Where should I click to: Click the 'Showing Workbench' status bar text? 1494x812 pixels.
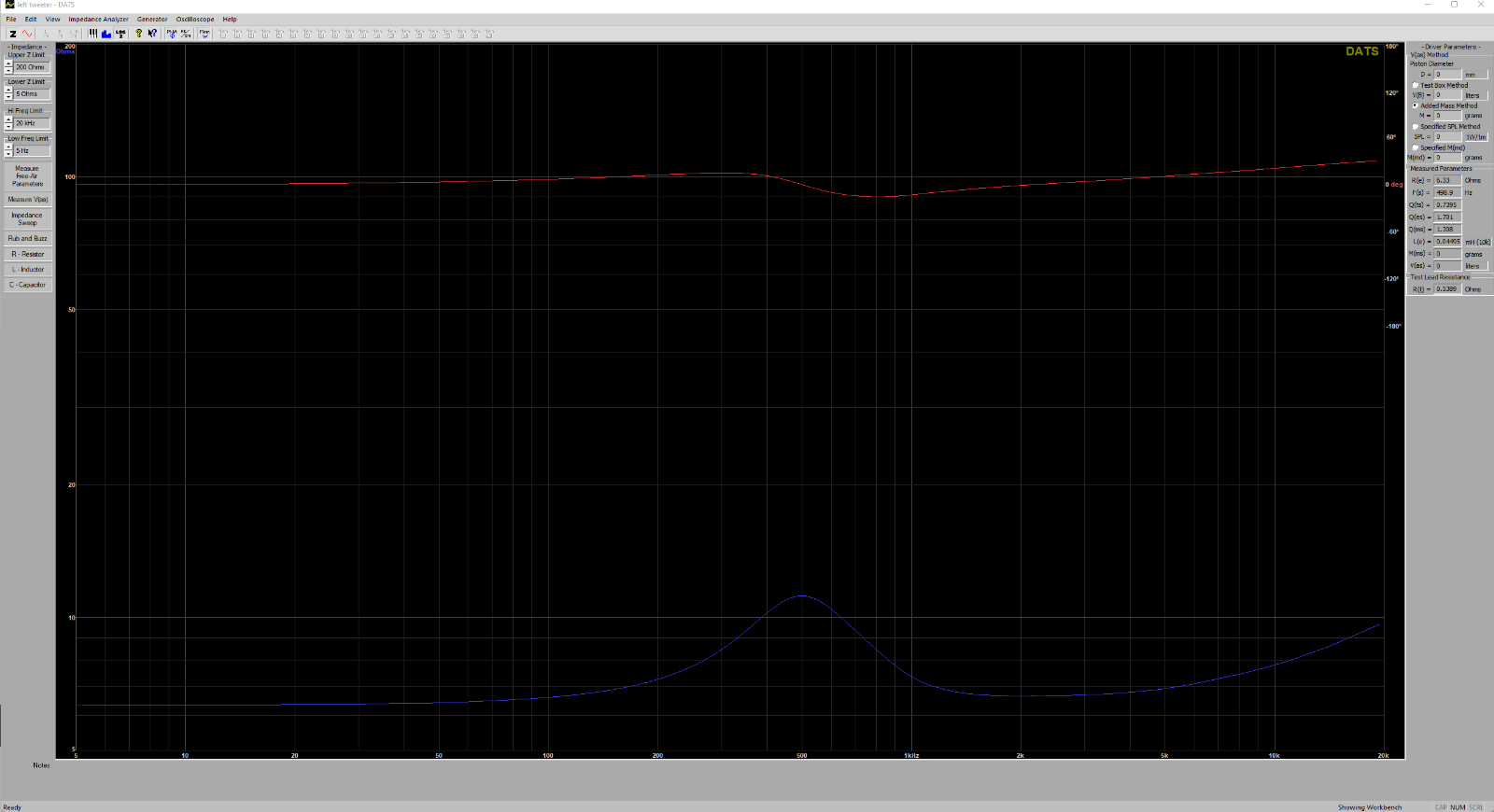point(1370,807)
